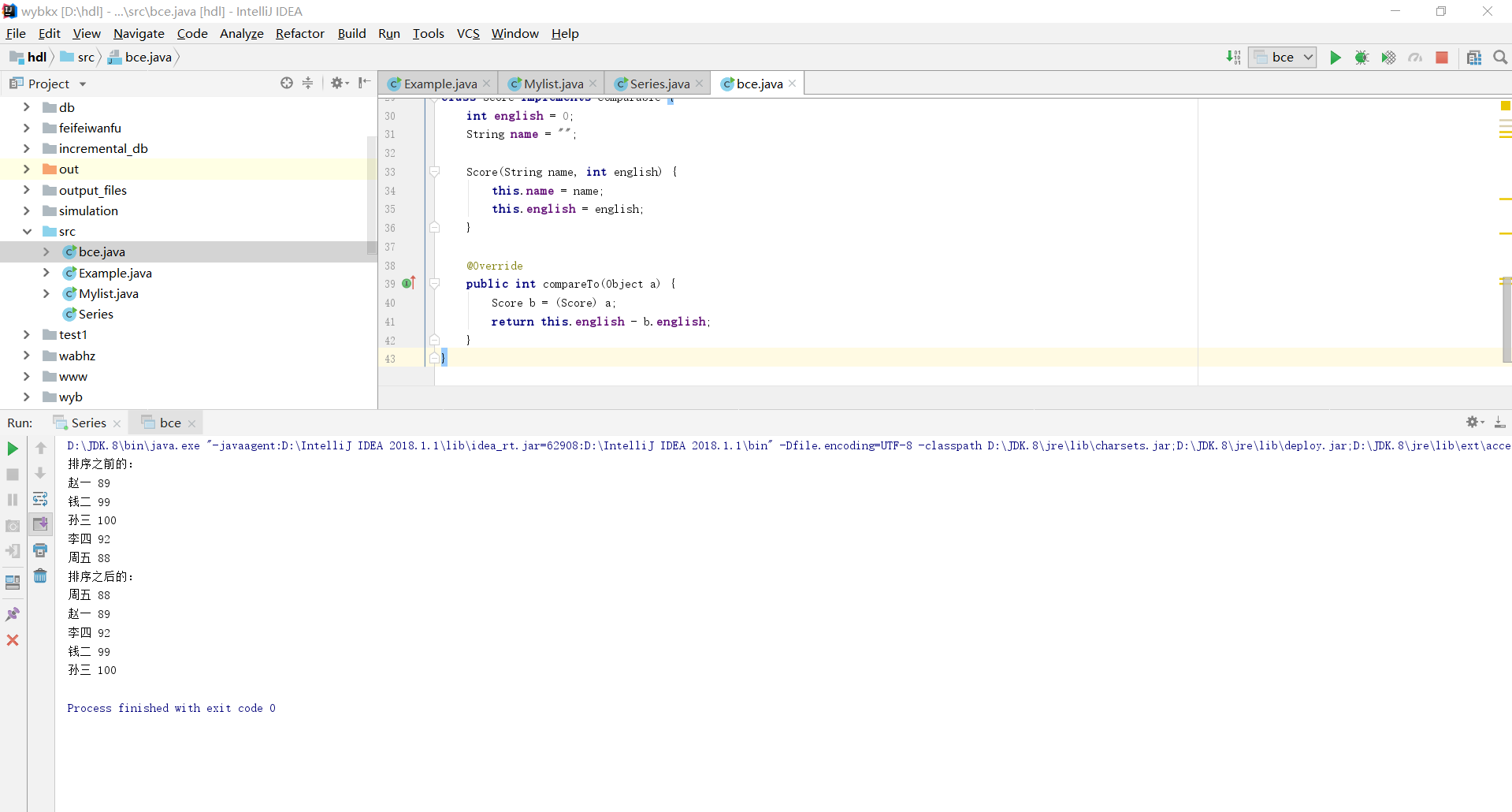
Task: Expand the feifeiwanfu folder
Action: click(x=26, y=128)
